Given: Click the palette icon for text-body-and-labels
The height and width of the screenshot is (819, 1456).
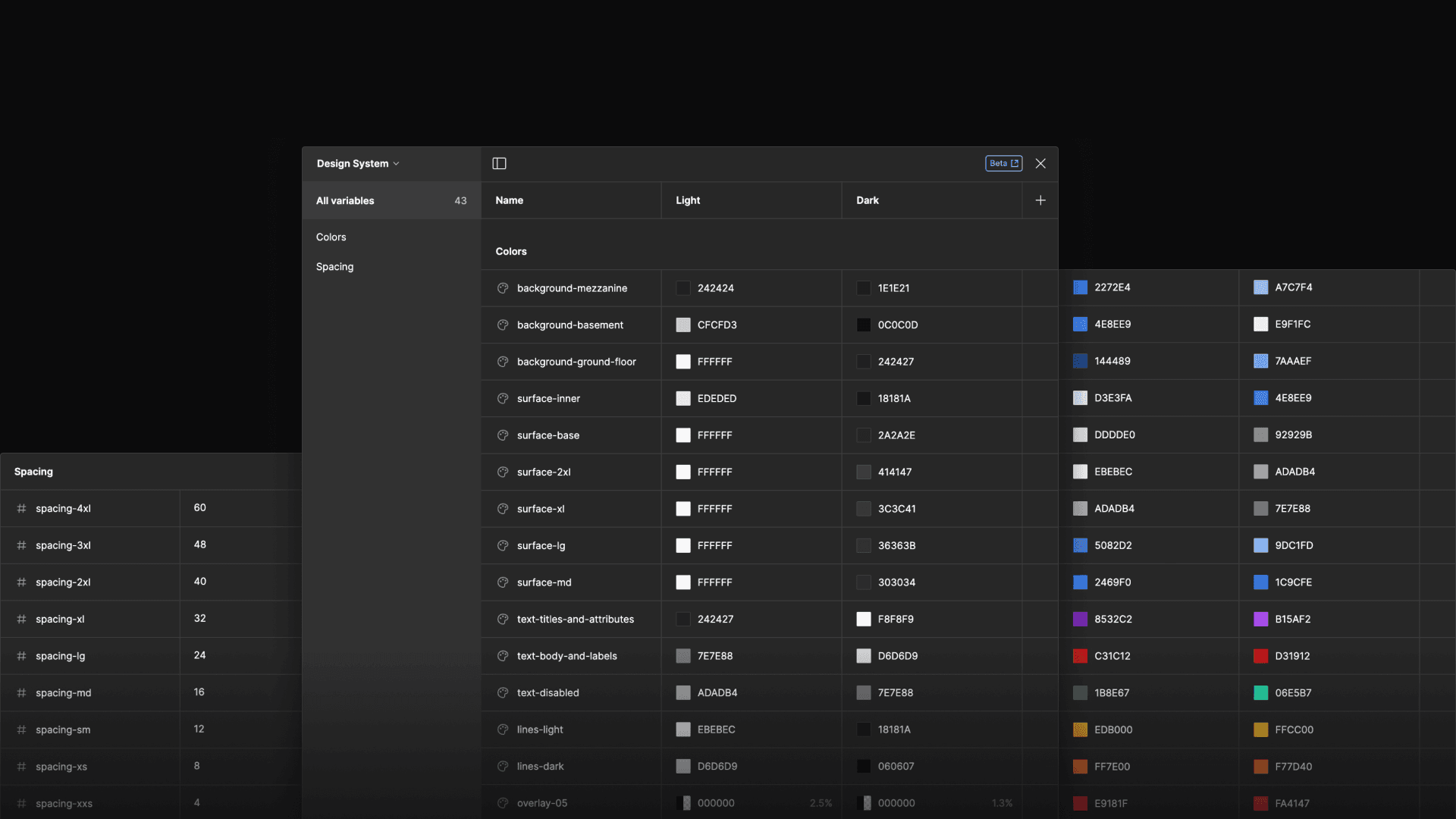Looking at the screenshot, I should [x=502, y=656].
